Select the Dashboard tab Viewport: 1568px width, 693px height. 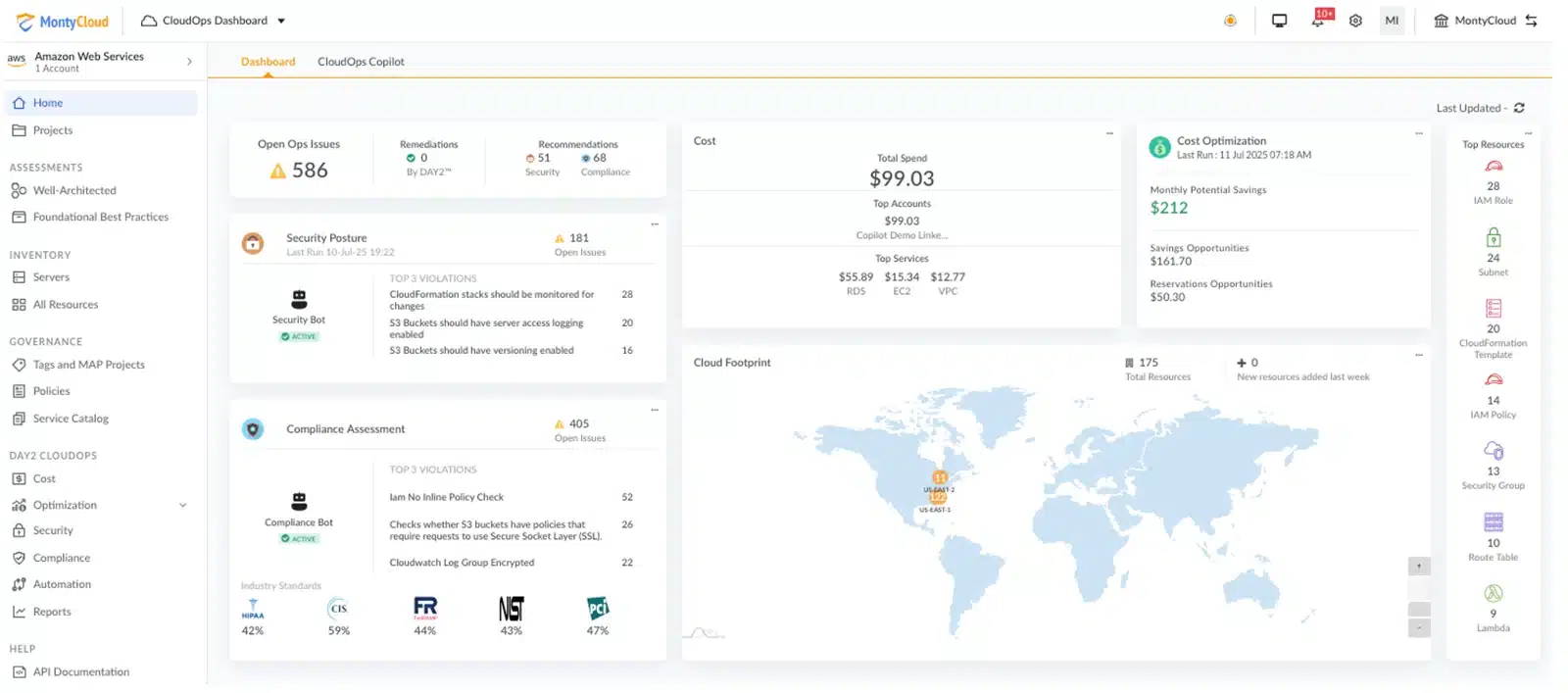tap(268, 62)
